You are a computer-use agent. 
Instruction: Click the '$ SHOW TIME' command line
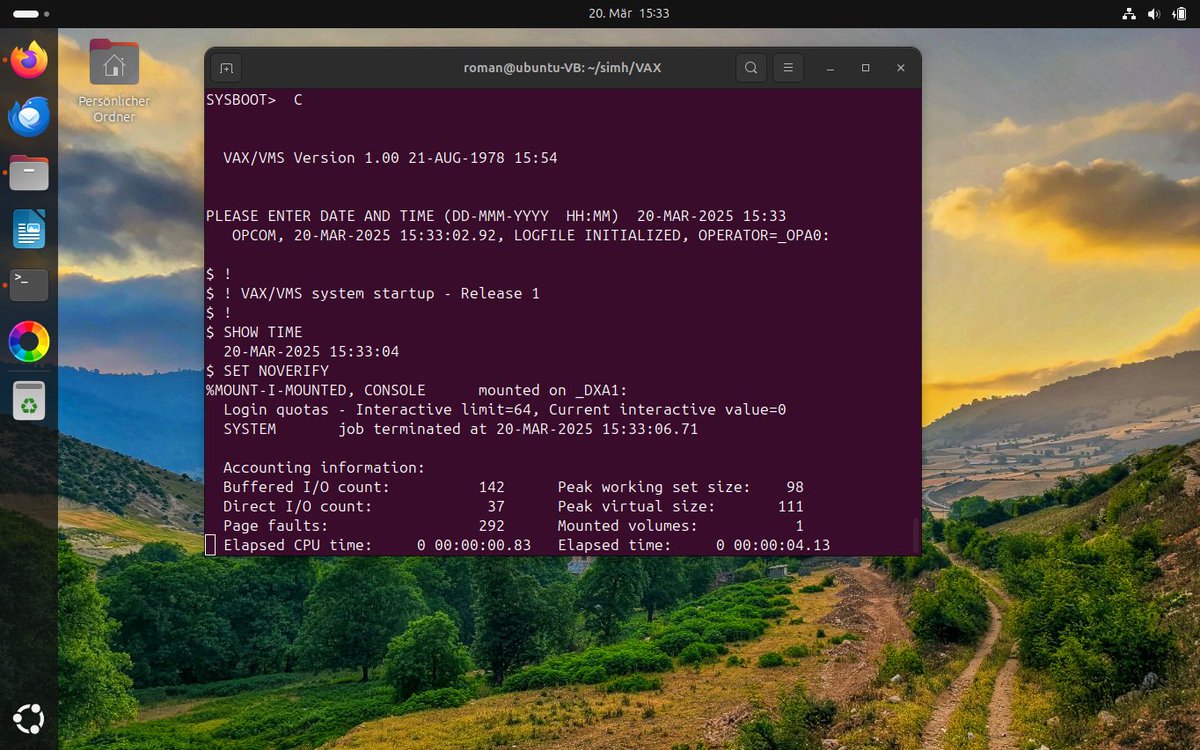(254, 332)
